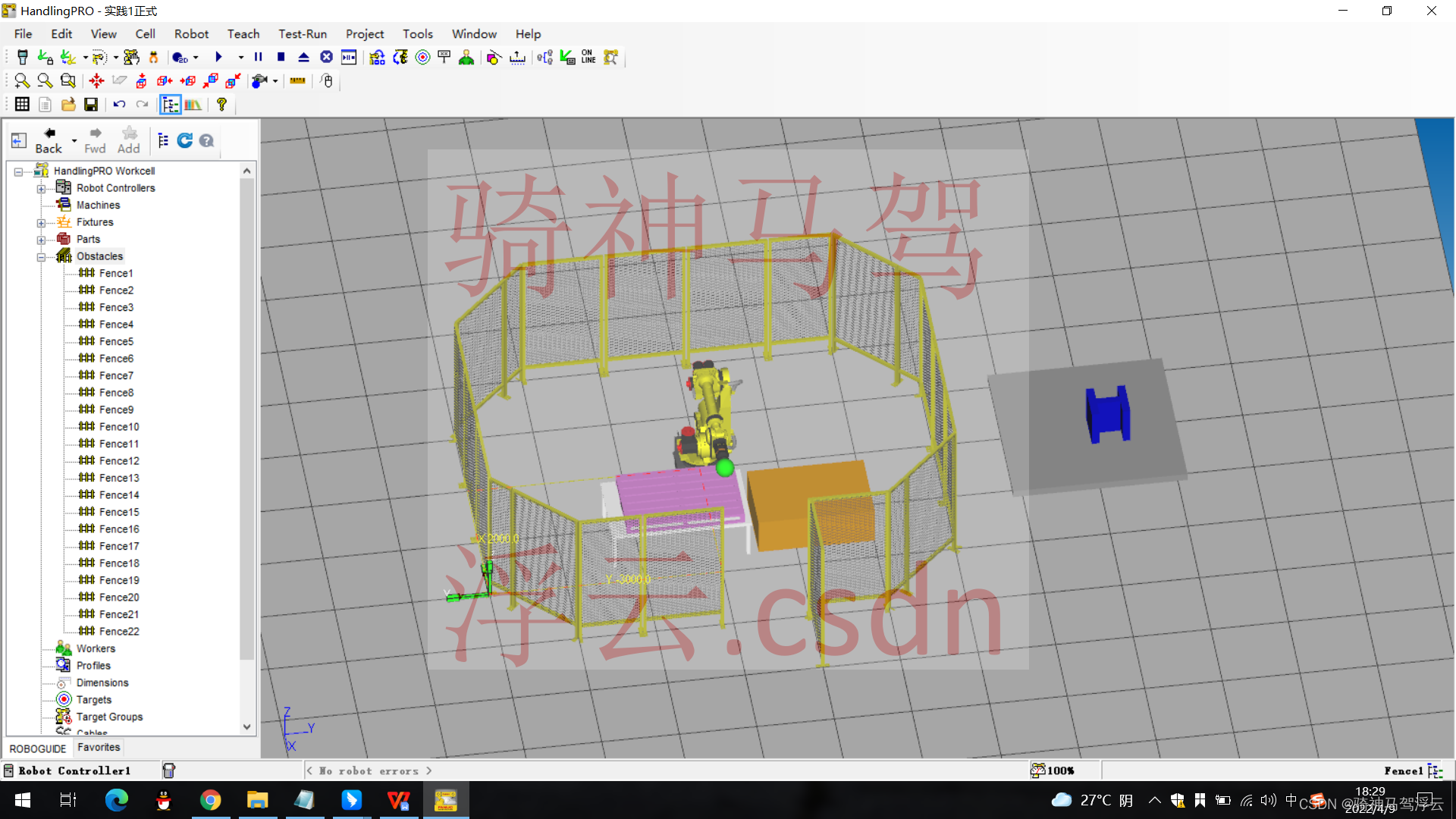Click the yellow question mark help icon
Screen dimensions: 1456x819
(x=221, y=105)
